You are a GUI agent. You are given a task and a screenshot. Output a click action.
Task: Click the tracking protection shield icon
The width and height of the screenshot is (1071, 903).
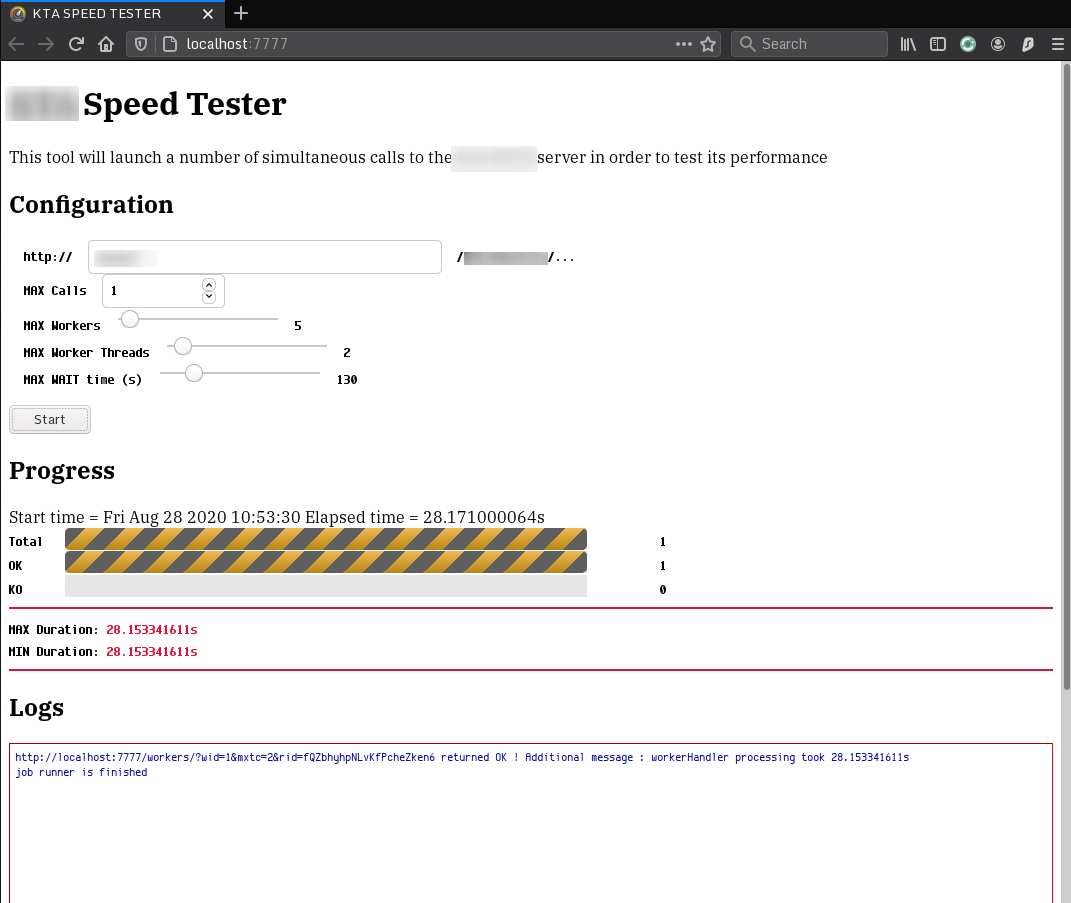[140, 44]
